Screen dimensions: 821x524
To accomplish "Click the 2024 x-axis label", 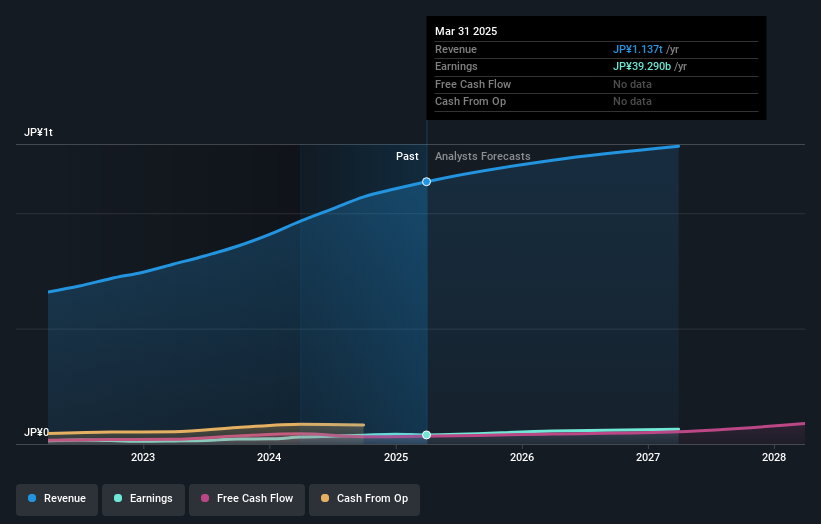I will 269,458.
